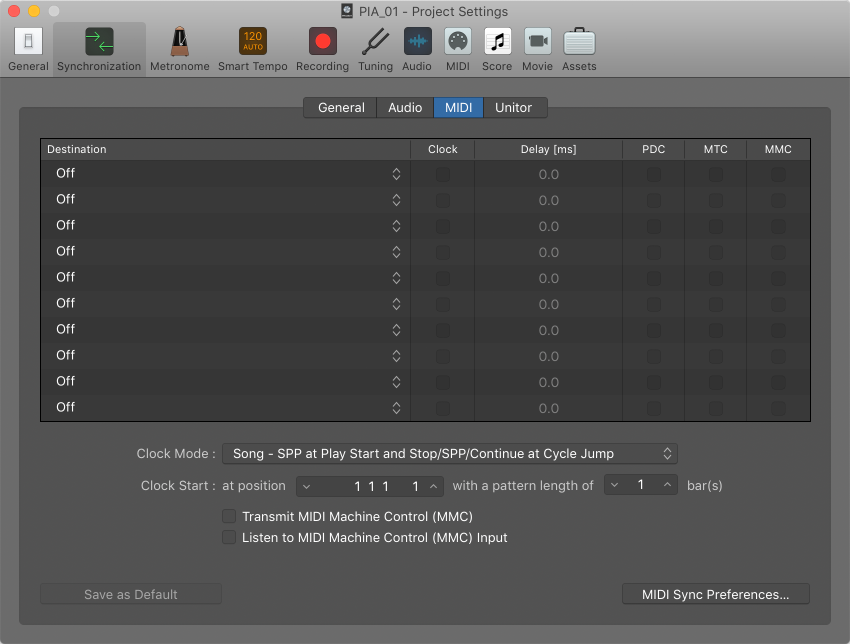Toggle MTC checkbox in first destination row
The width and height of the screenshot is (850, 644).
coord(716,175)
